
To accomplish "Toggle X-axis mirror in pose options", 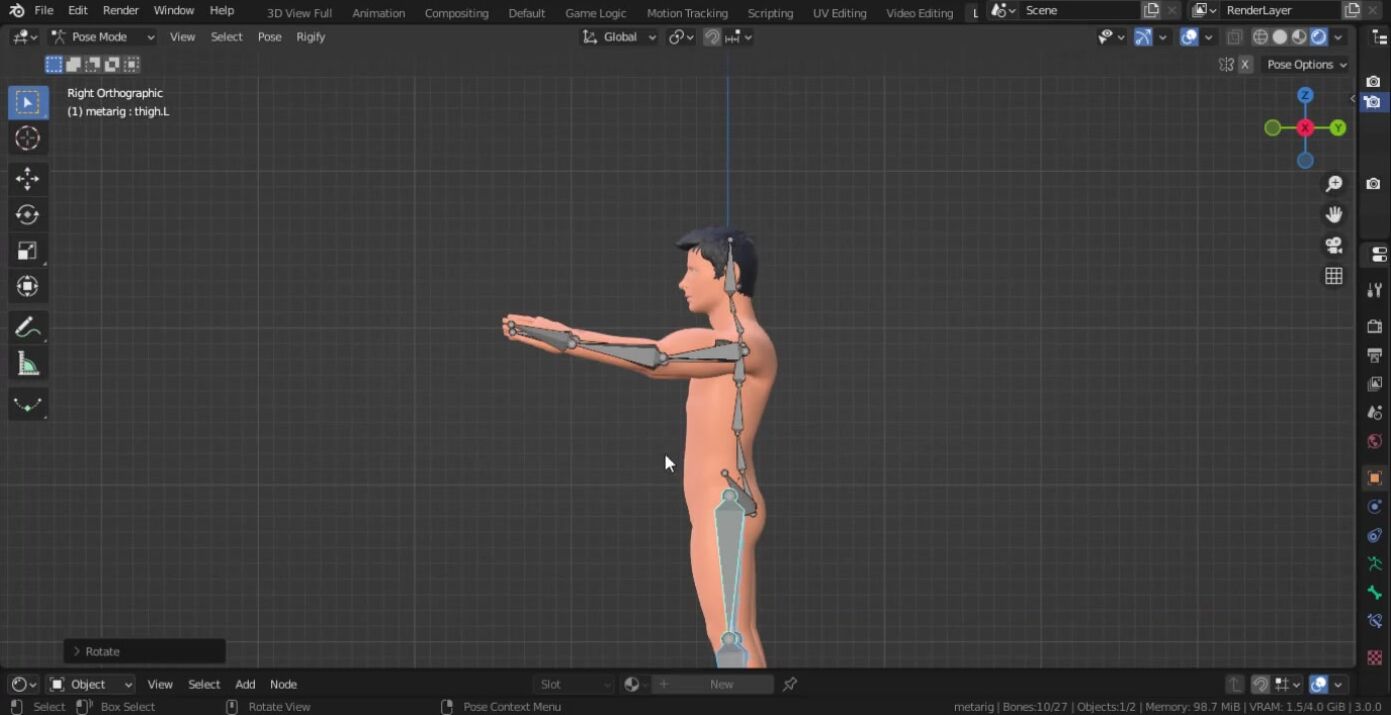I will pos(1245,65).
